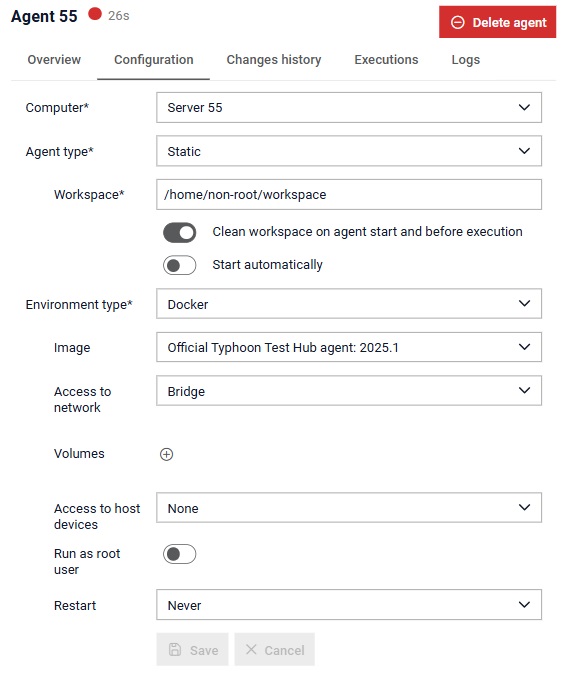Image resolution: width=567 pixels, height=673 pixels.
Task: Go to the Executions tab
Action: coord(386,60)
